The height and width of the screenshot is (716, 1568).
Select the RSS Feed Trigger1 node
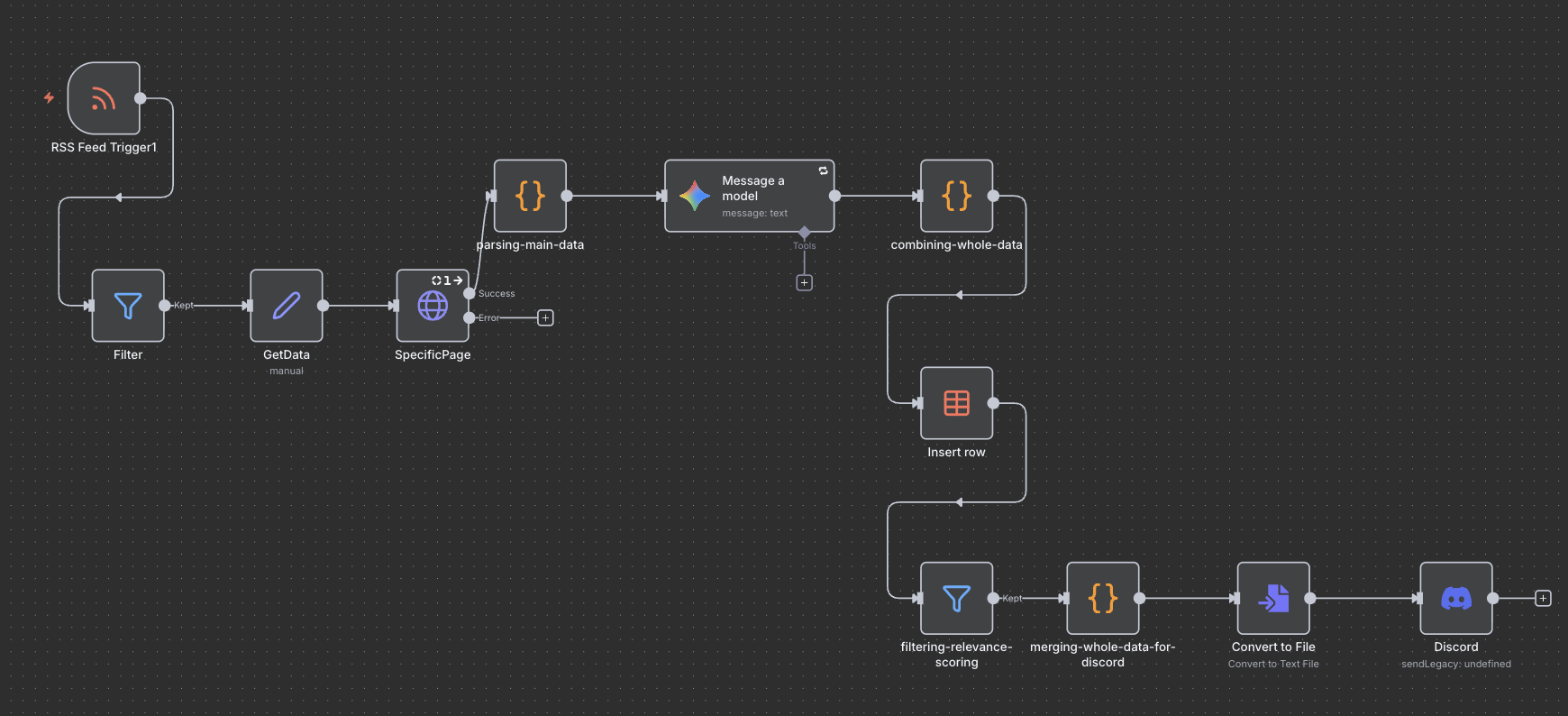coord(104,98)
